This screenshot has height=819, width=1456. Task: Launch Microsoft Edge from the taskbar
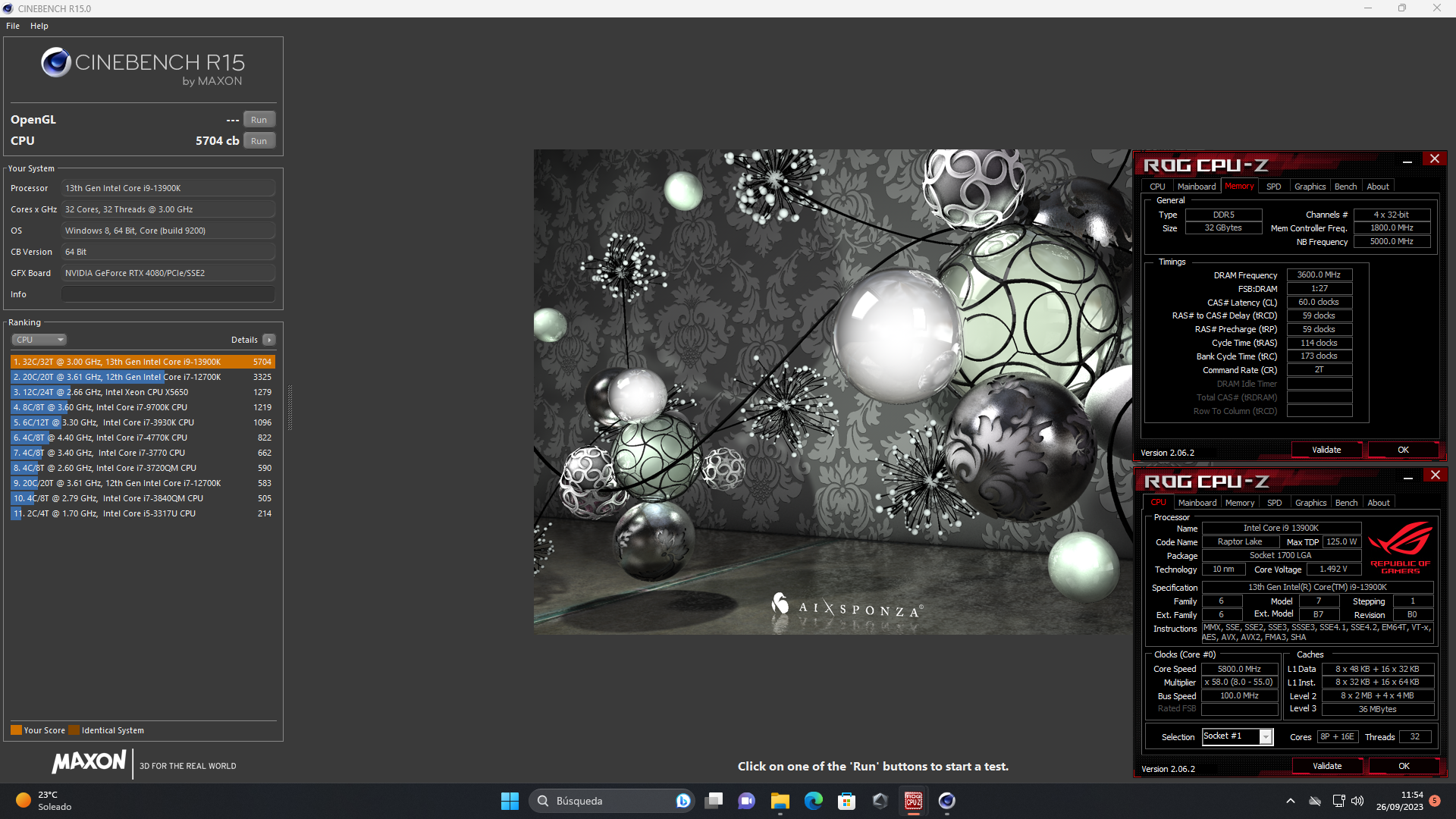click(x=814, y=801)
